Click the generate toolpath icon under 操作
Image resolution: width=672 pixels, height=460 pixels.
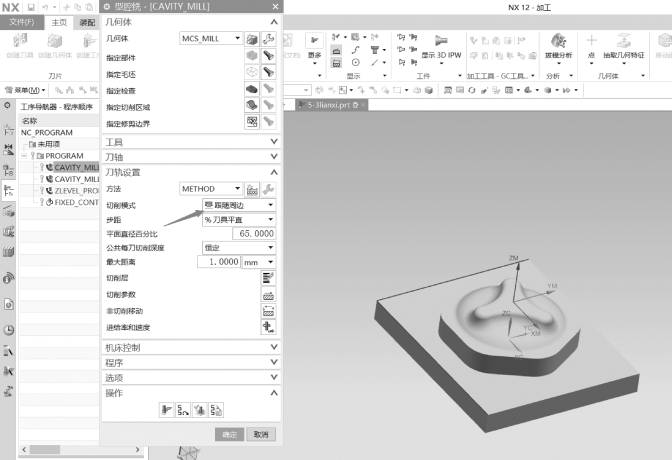tap(166, 409)
